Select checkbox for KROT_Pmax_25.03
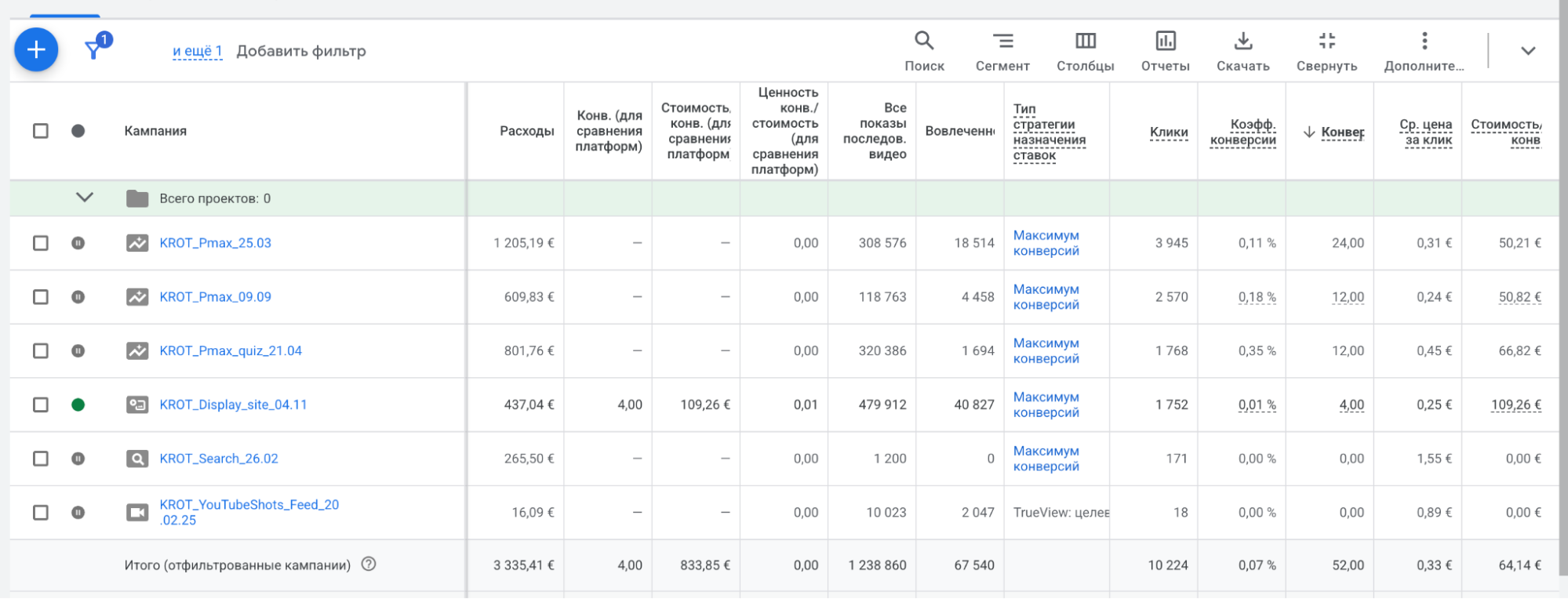The image size is (1568, 599). [41, 243]
